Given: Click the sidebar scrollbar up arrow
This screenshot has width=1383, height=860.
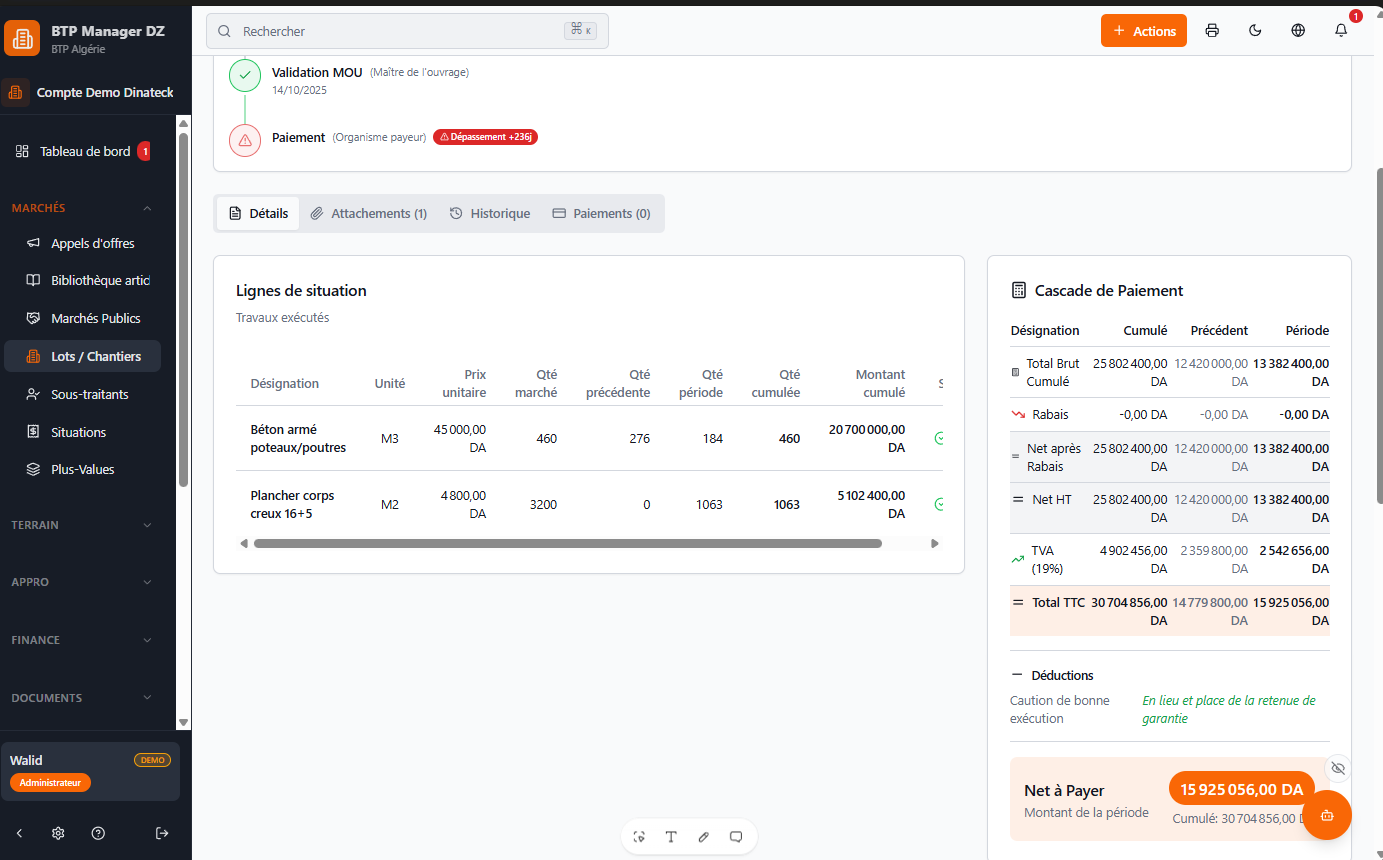Looking at the screenshot, I should click(183, 122).
